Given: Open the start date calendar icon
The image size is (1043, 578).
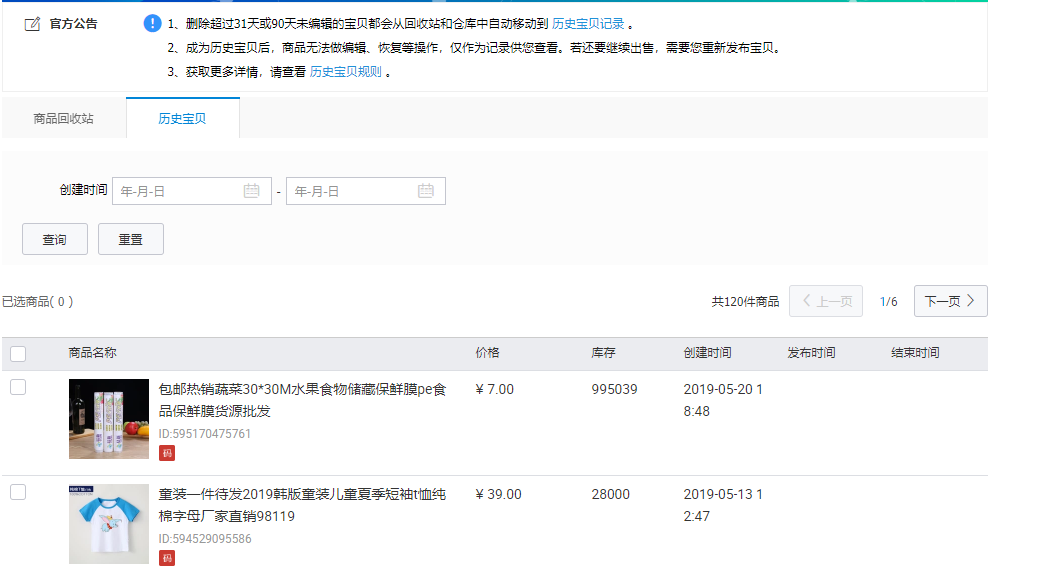Looking at the screenshot, I should 252,191.
